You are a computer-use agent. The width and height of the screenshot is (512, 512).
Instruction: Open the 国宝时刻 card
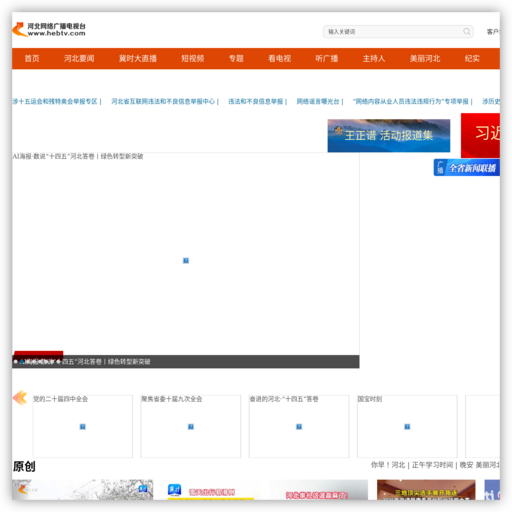[407, 426]
